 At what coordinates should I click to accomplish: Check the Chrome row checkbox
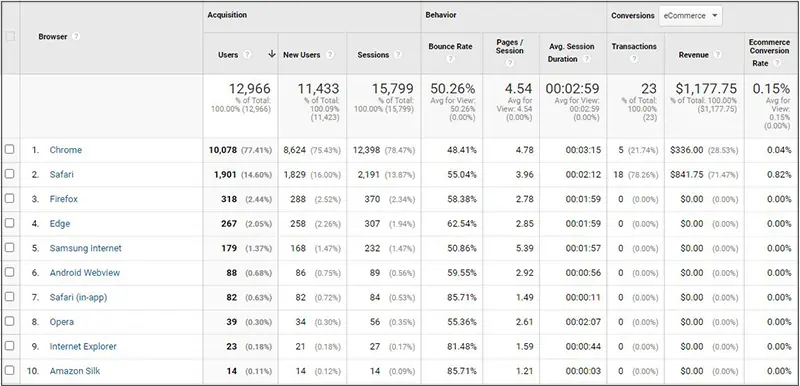[10, 149]
